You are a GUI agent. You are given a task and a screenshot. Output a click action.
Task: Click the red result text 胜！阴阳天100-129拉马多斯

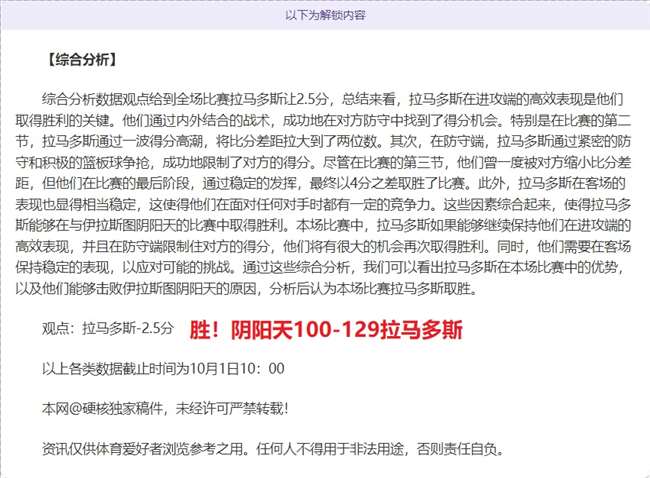[x=326, y=330]
